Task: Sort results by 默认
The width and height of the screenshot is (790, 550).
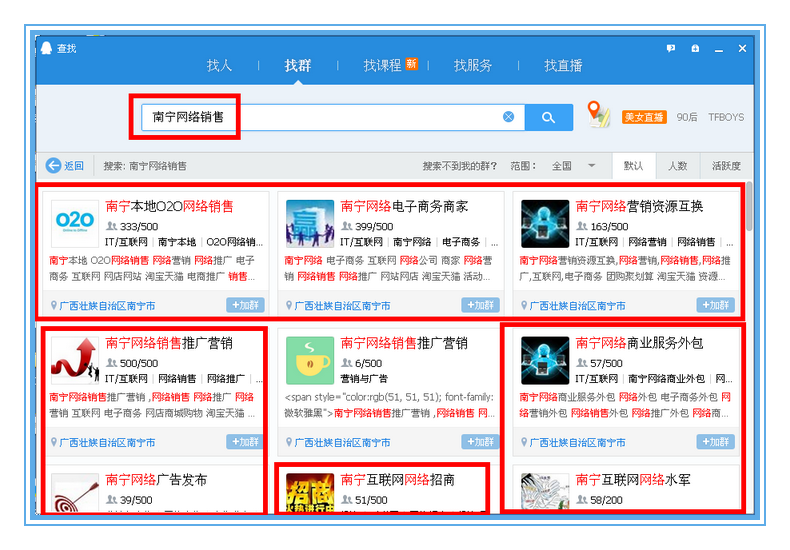Action: pos(634,166)
